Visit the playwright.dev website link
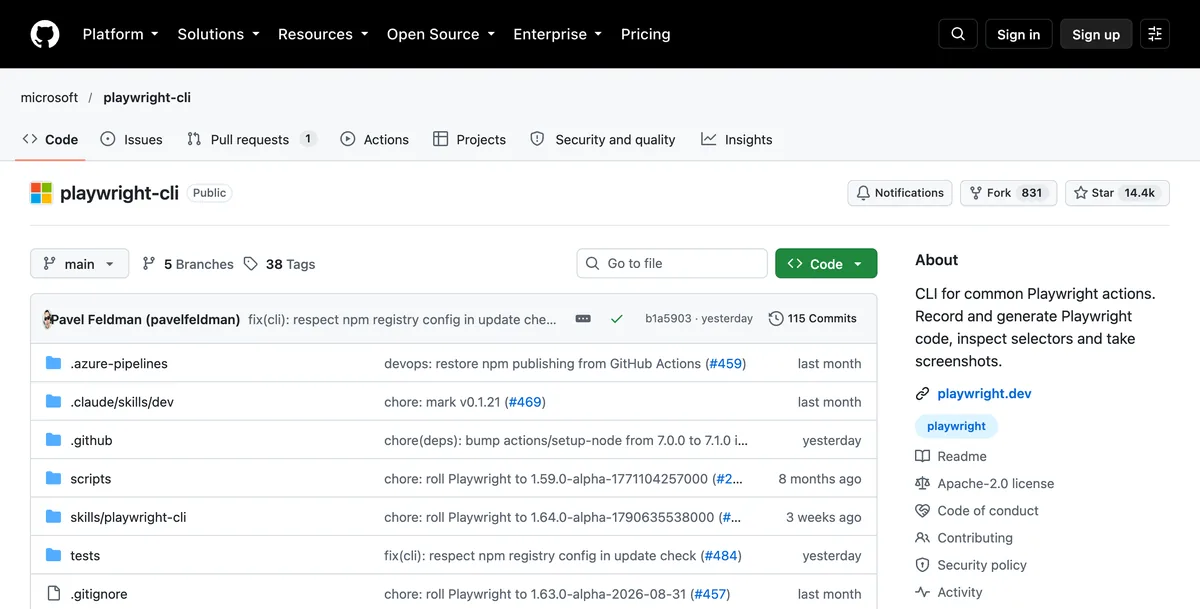This screenshot has width=1200, height=609. (x=984, y=394)
